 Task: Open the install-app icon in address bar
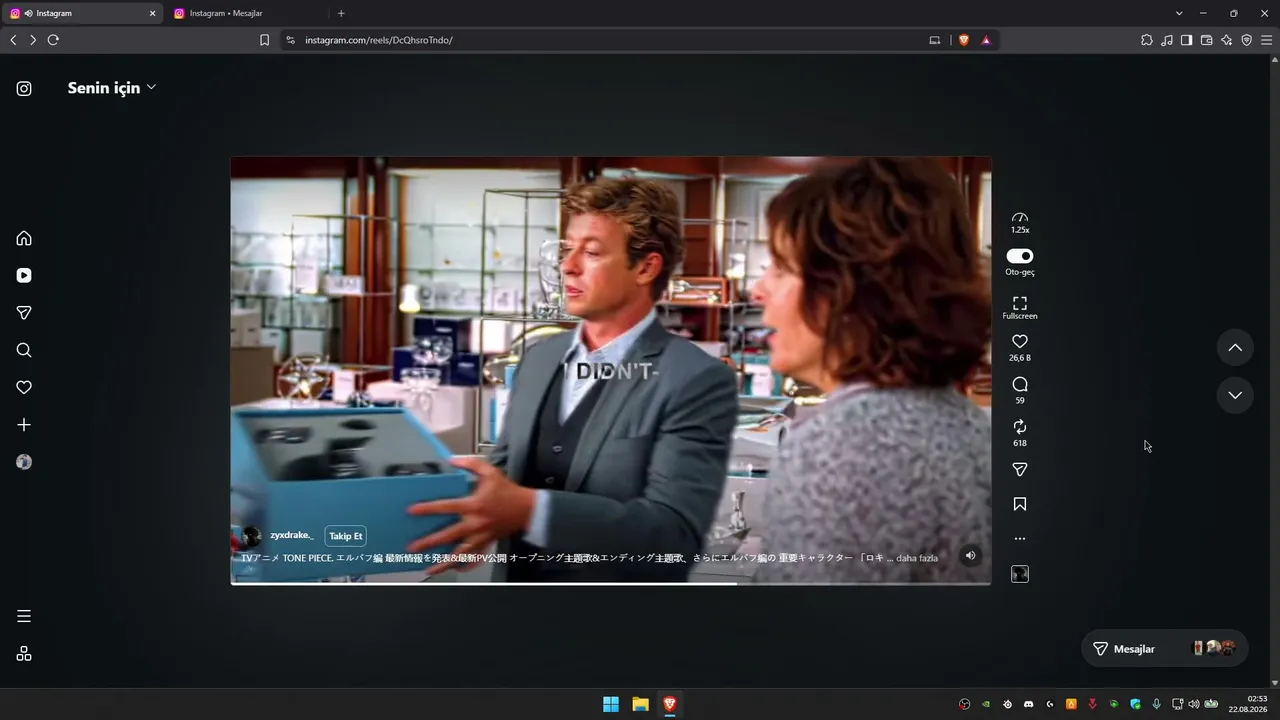[x=935, y=40]
